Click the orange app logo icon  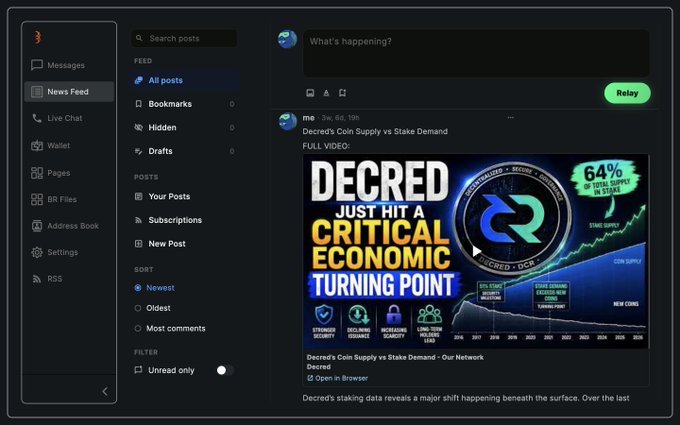pyautogui.click(x=38, y=37)
